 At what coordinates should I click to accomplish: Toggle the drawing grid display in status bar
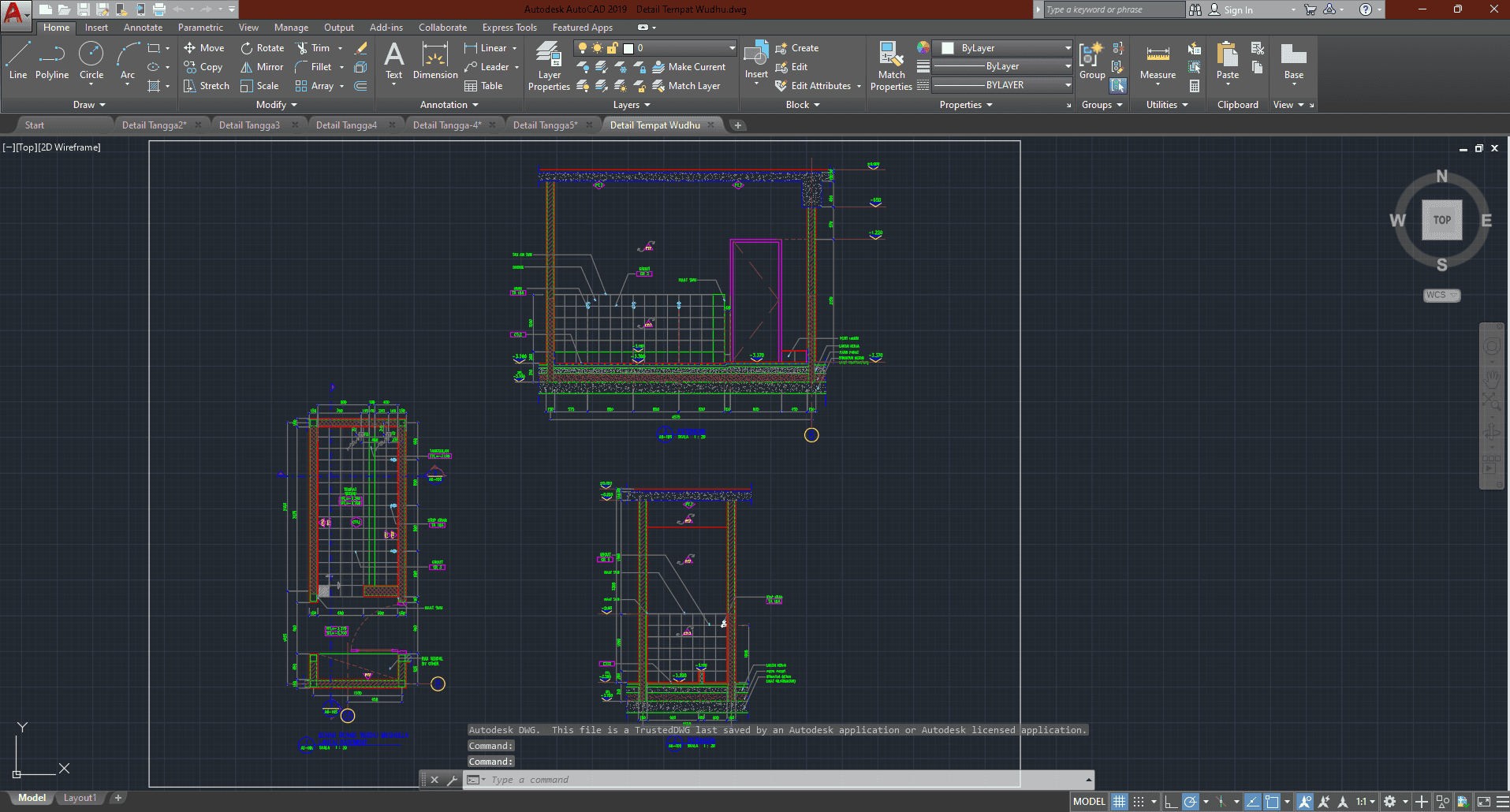[x=1119, y=802]
